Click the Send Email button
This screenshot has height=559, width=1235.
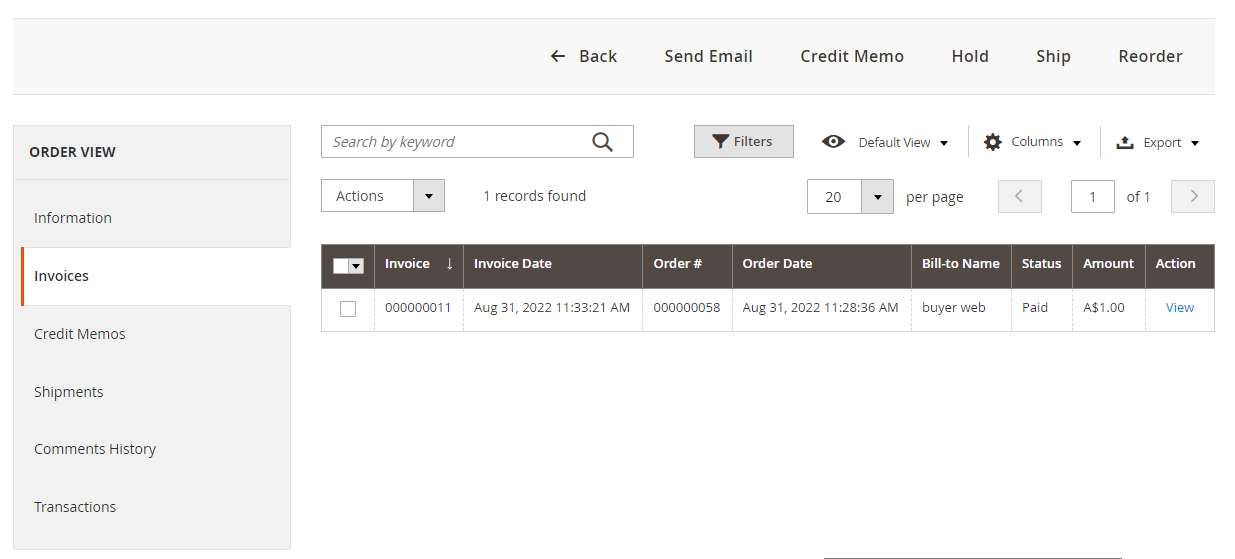[x=708, y=56]
